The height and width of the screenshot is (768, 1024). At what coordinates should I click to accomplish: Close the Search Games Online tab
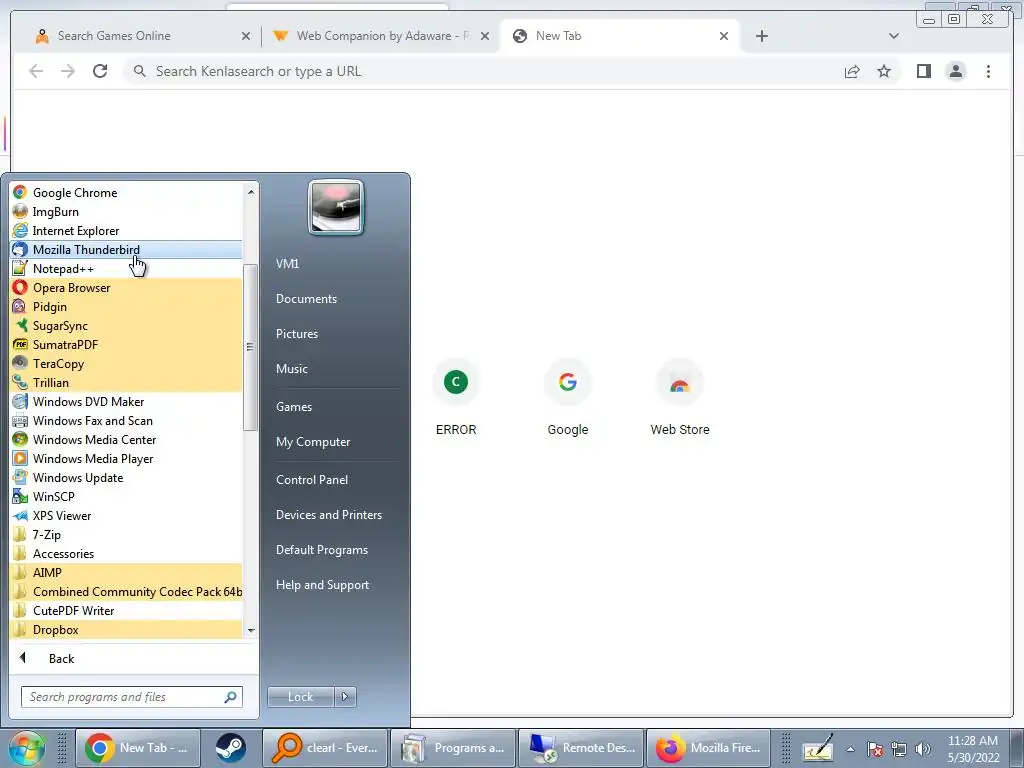click(x=246, y=36)
